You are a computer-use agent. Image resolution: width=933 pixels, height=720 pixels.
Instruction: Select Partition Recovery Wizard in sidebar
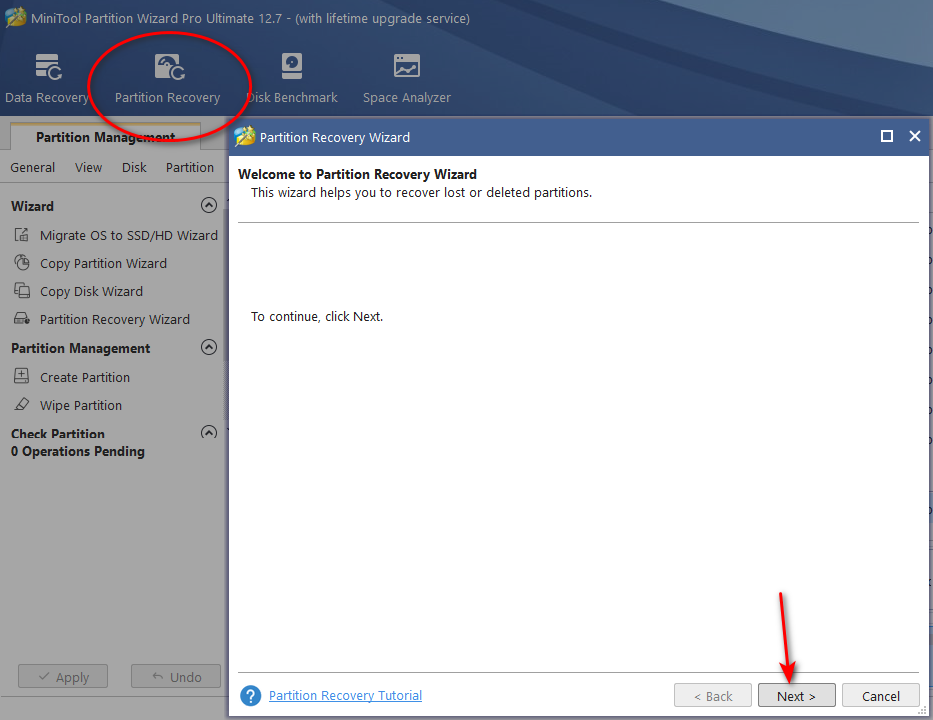coord(115,320)
